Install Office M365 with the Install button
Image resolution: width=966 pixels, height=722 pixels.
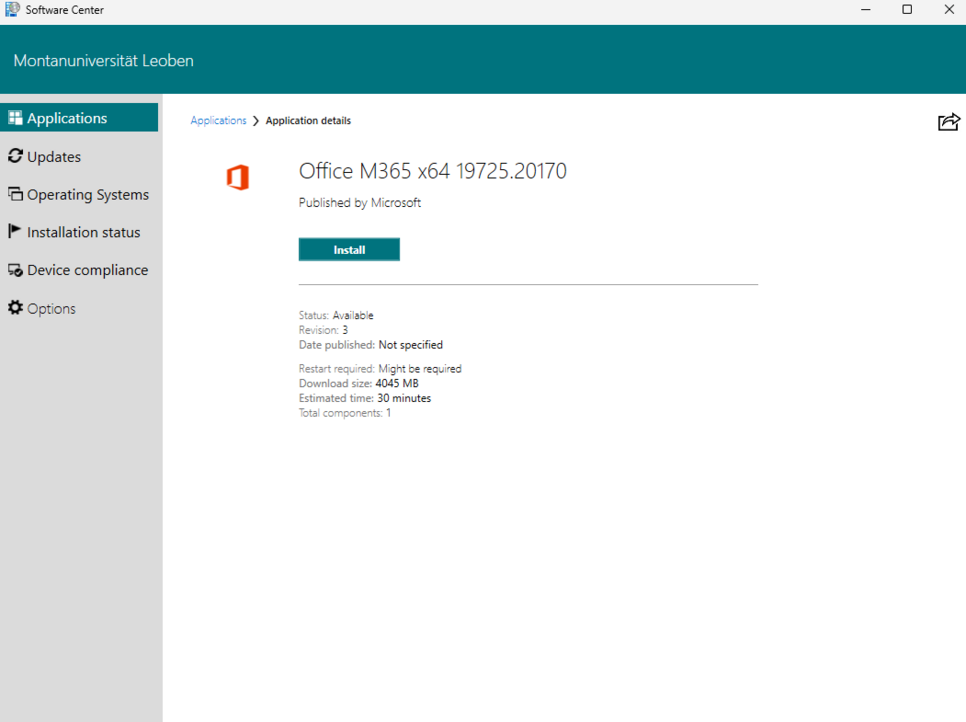[349, 249]
